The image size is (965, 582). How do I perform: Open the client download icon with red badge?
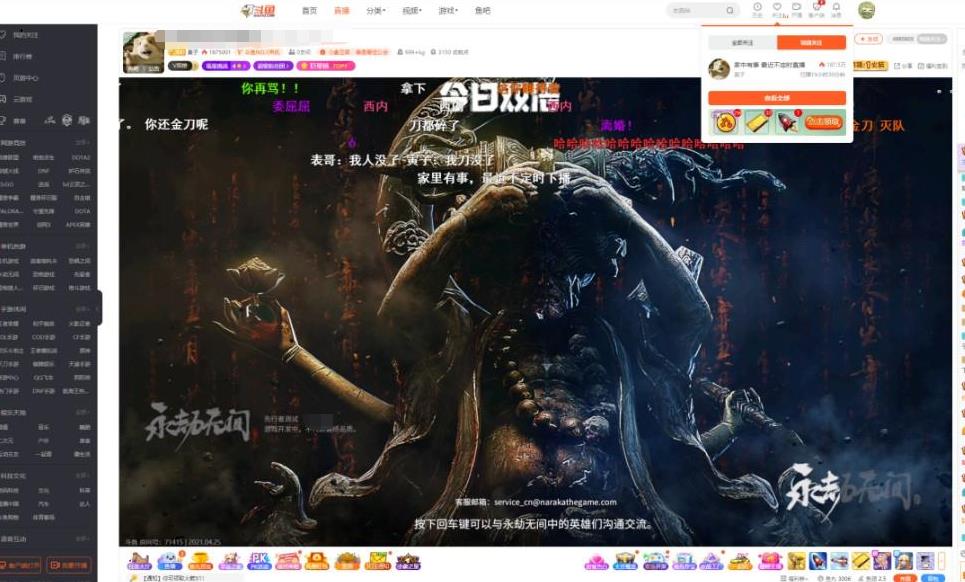817,7
